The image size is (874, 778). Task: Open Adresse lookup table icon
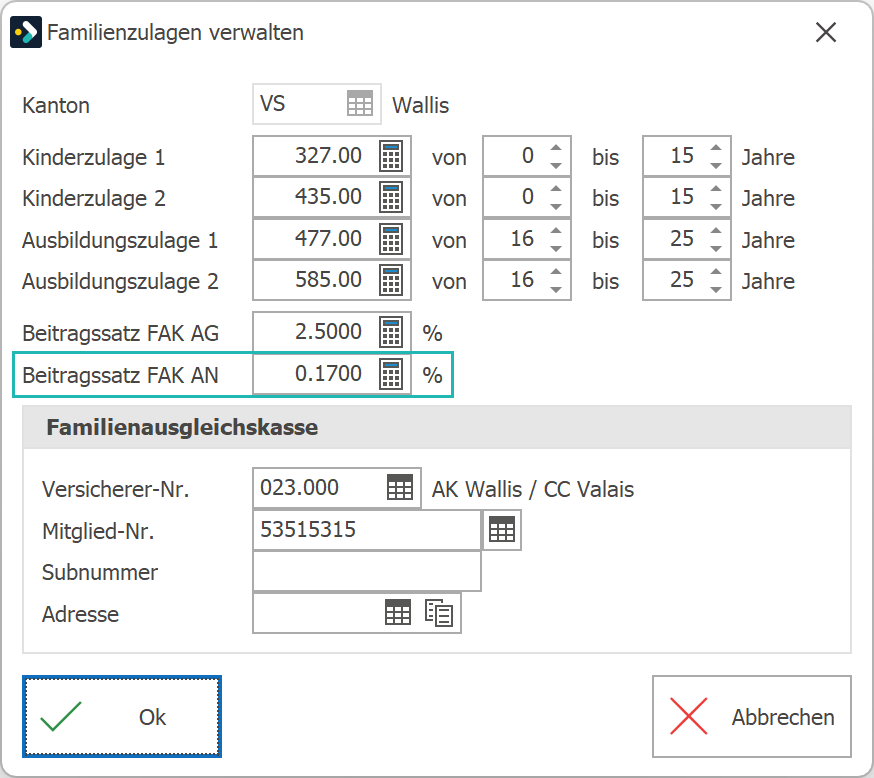click(398, 613)
